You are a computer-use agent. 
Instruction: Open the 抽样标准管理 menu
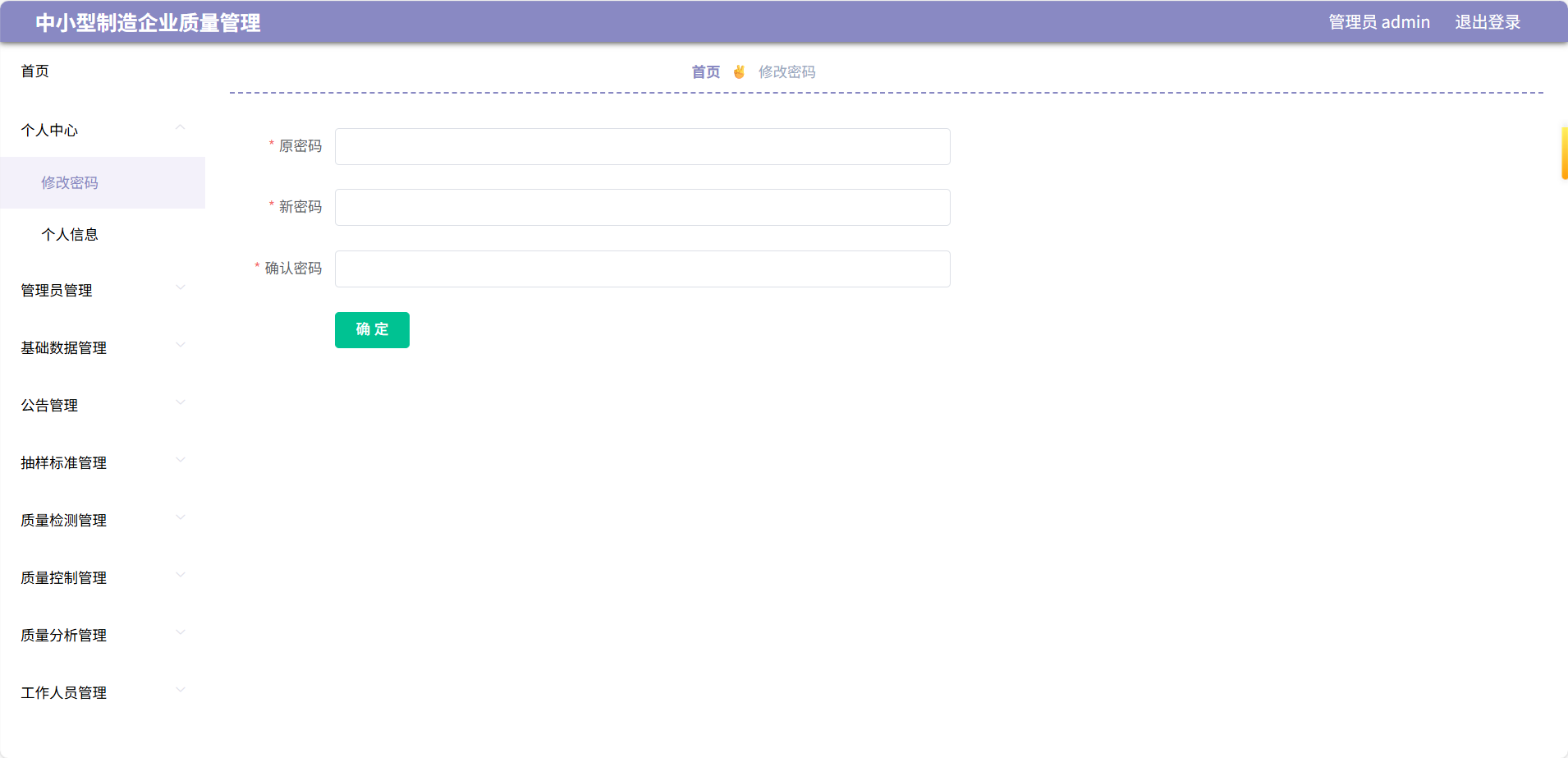[63, 463]
